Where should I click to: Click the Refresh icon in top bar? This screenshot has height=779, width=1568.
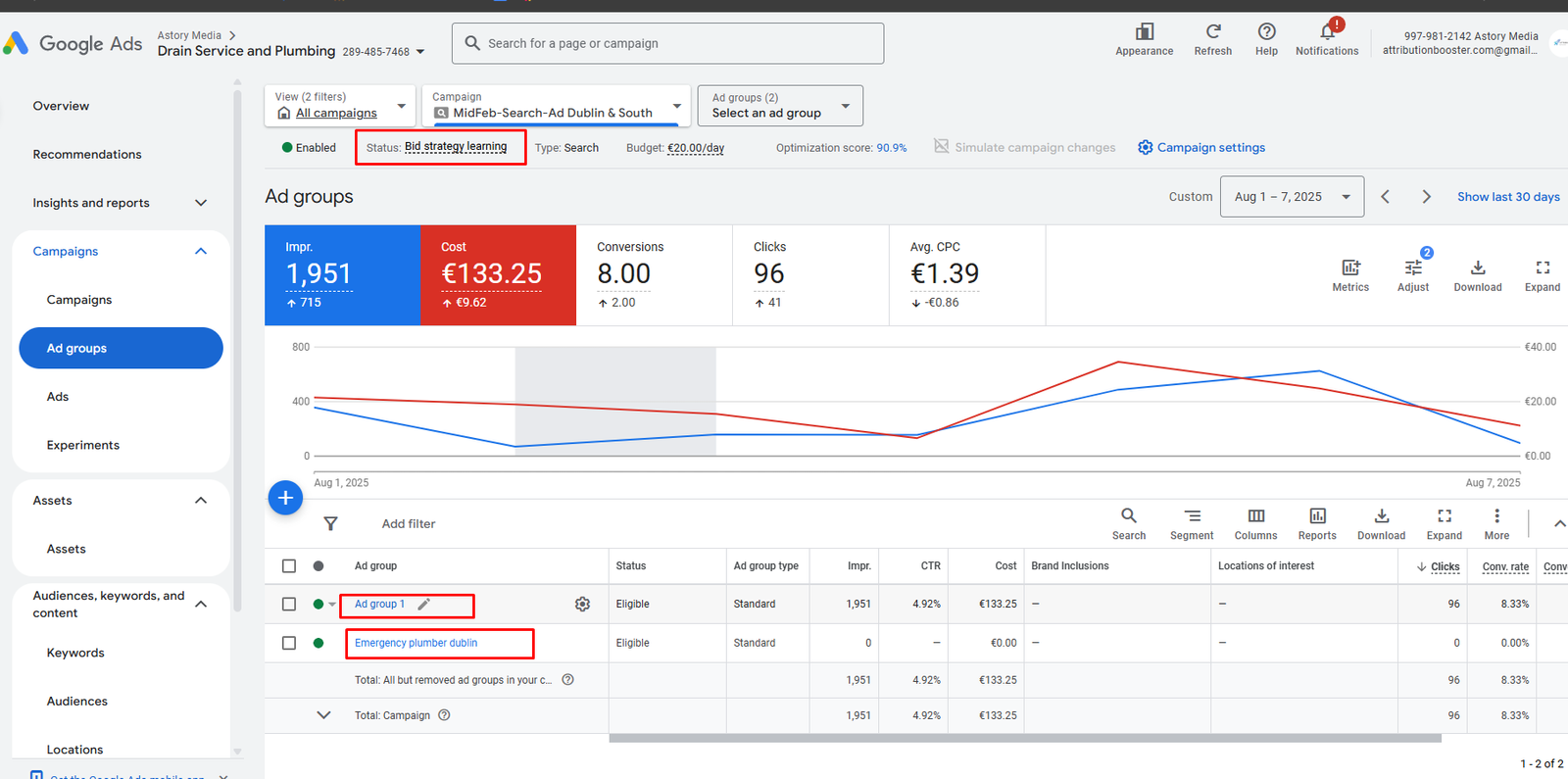coord(1212,32)
